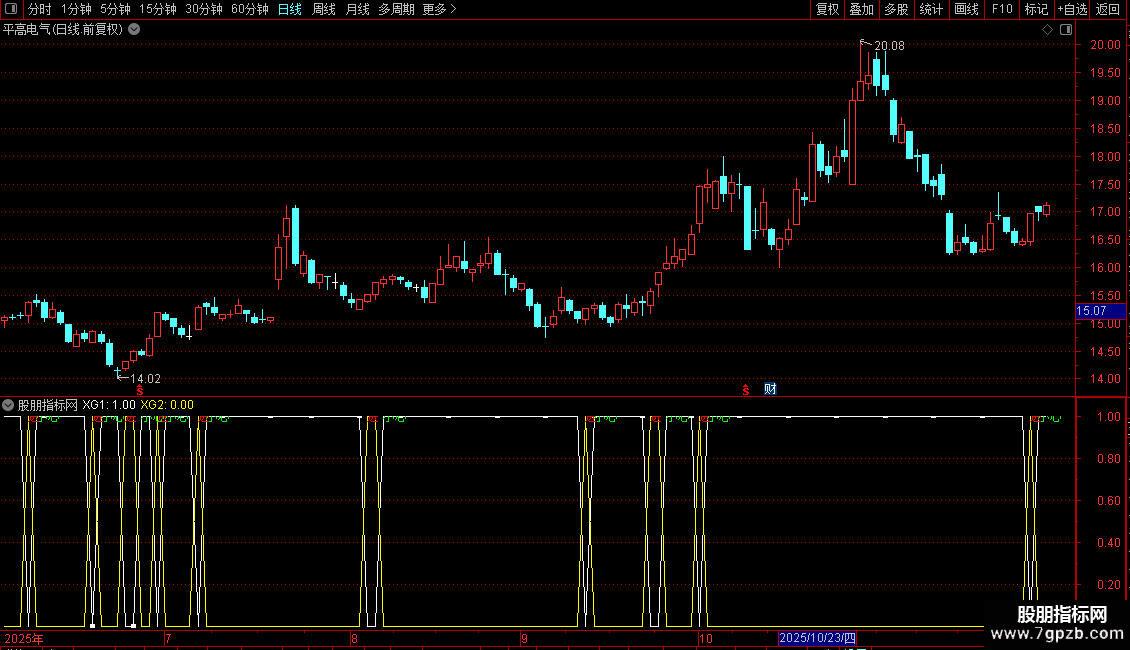Open 画线 drawing tools

(966, 9)
